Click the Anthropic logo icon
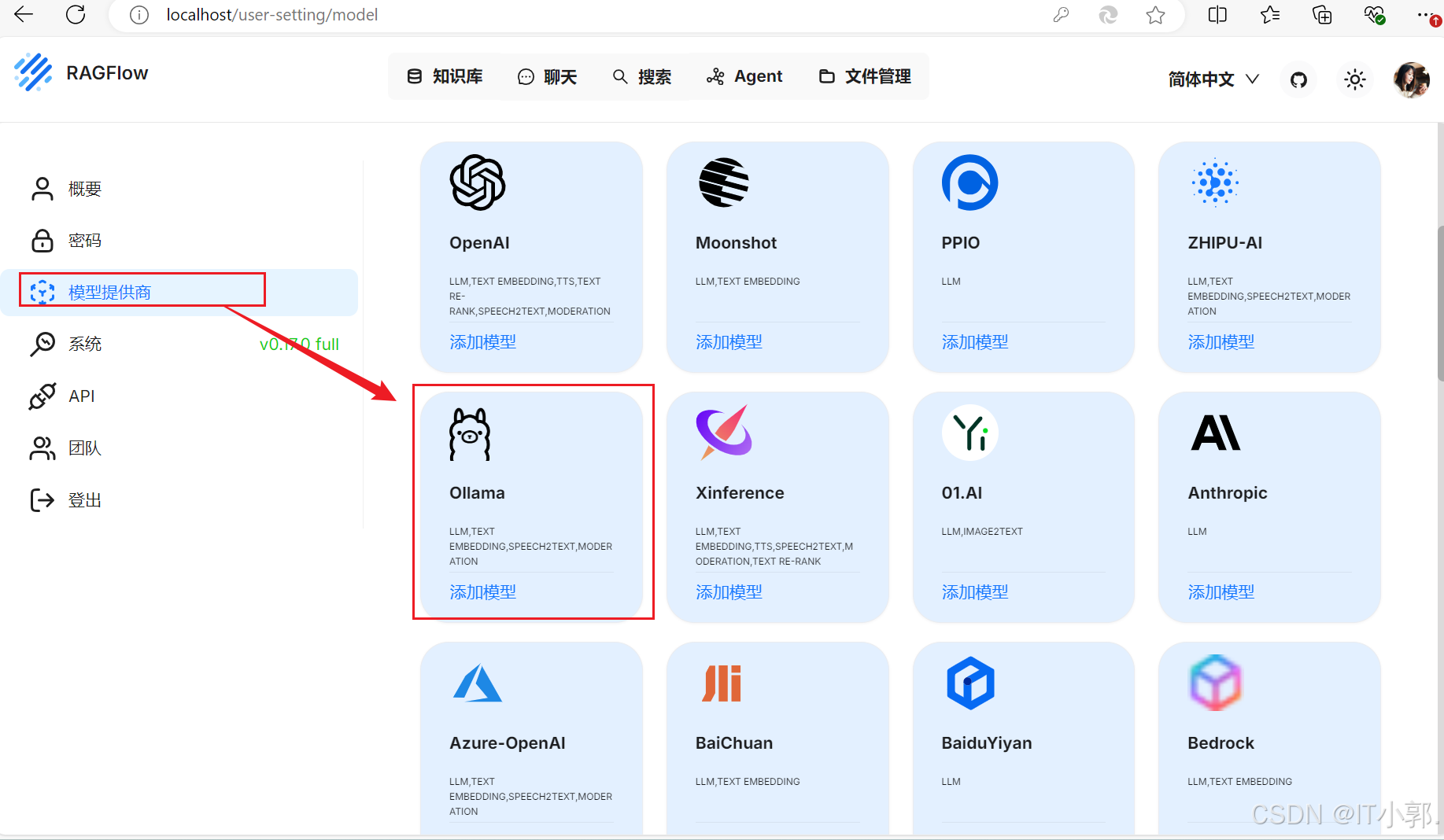Image resolution: width=1444 pixels, height=840 pixels. pyautogui.click(x=1216, y=433)
